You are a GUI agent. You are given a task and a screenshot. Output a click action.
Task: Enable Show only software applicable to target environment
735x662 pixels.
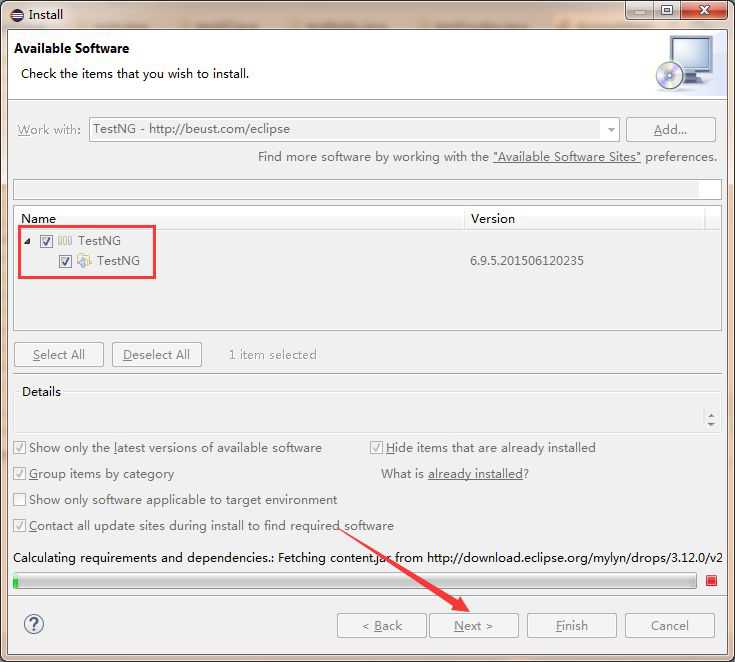20,500
